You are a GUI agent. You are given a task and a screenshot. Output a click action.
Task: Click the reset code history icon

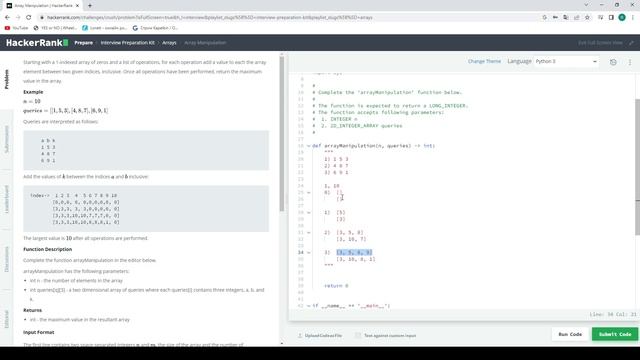coord(613,62)
